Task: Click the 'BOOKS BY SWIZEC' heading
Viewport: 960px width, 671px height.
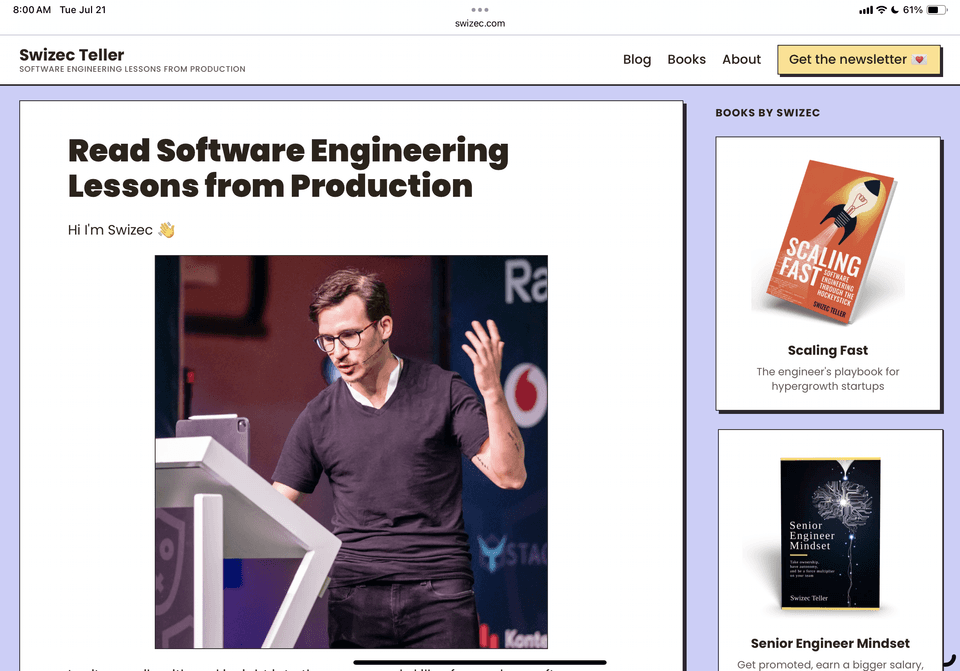Action: pos(768,113)
